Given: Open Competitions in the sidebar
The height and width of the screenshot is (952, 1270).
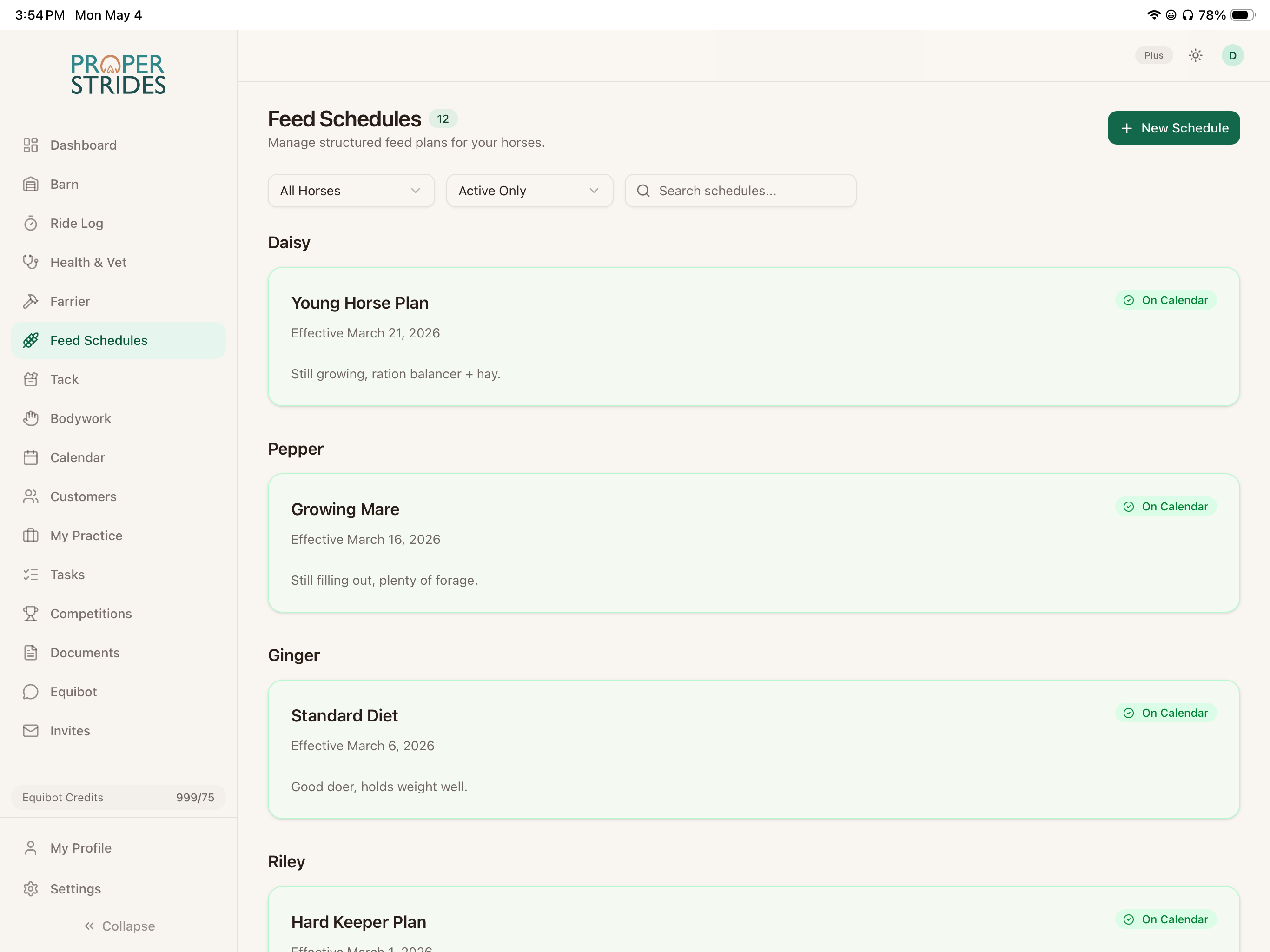Looking at the screenshot, I should coord(119,614).
